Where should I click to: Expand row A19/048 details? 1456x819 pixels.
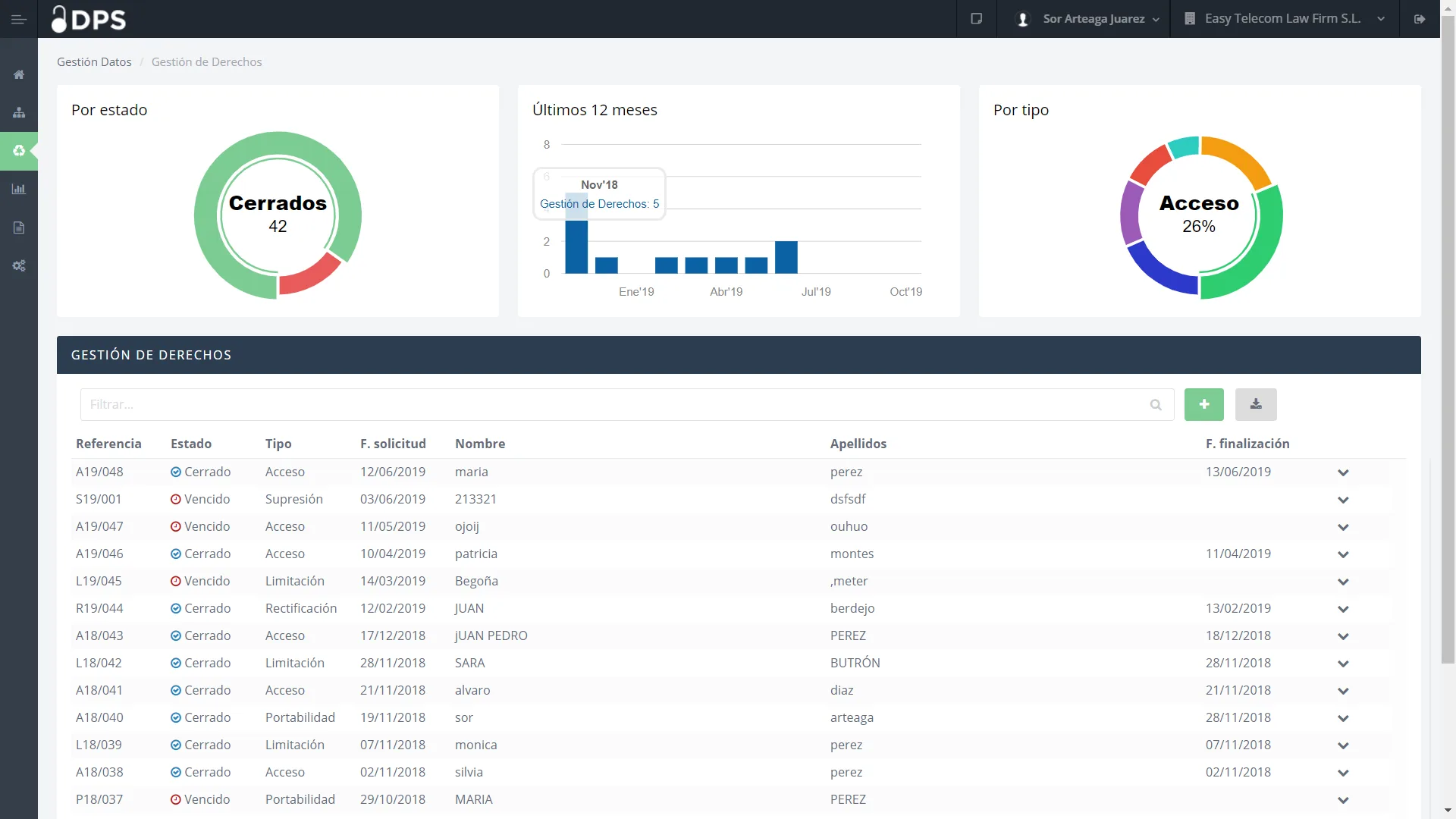(1343, 472)
